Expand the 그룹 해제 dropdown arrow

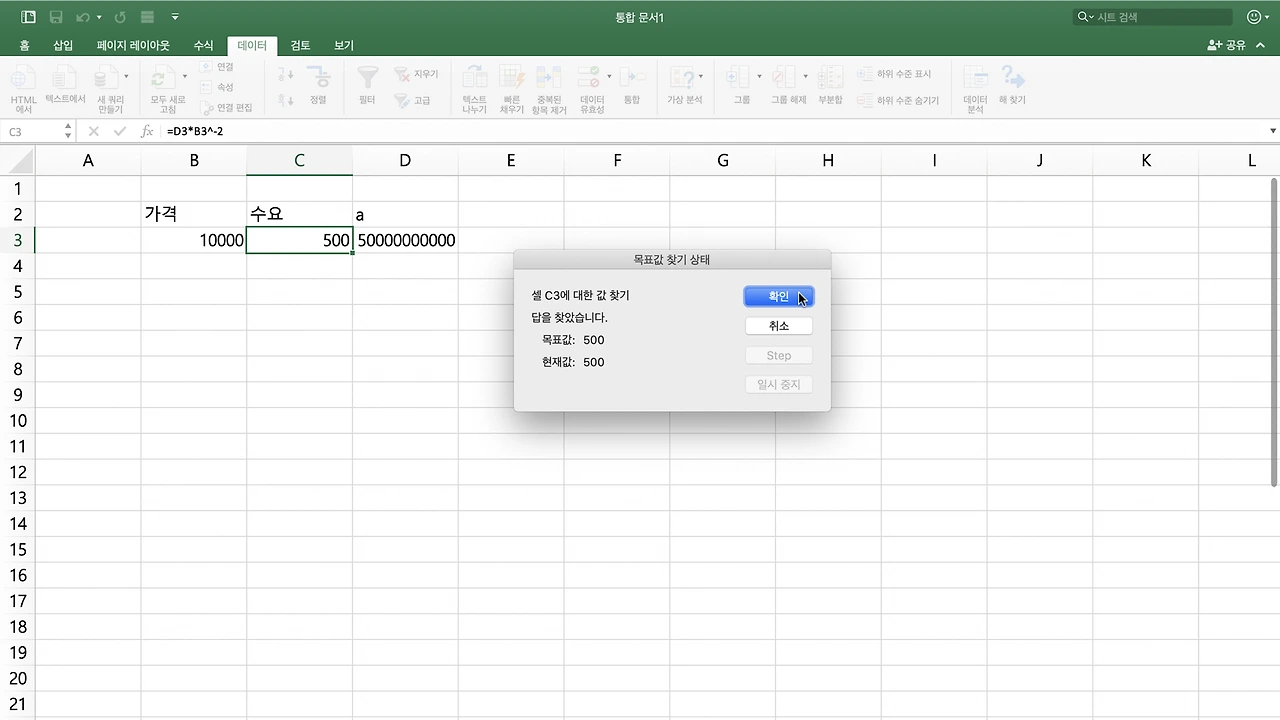pyautogui.click(x=806, y=76)
